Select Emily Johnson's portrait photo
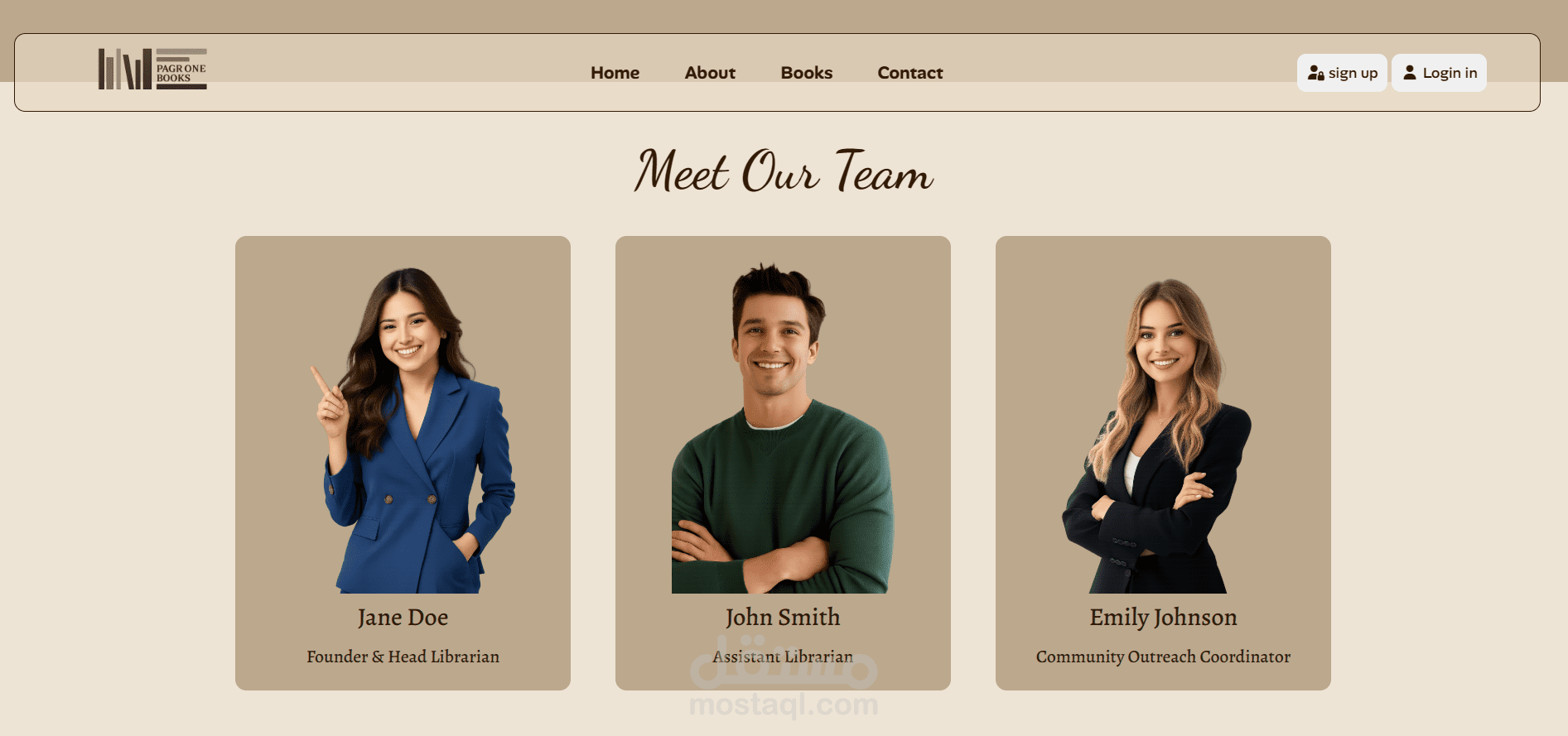1568x736 pixels. [1156, 435]
